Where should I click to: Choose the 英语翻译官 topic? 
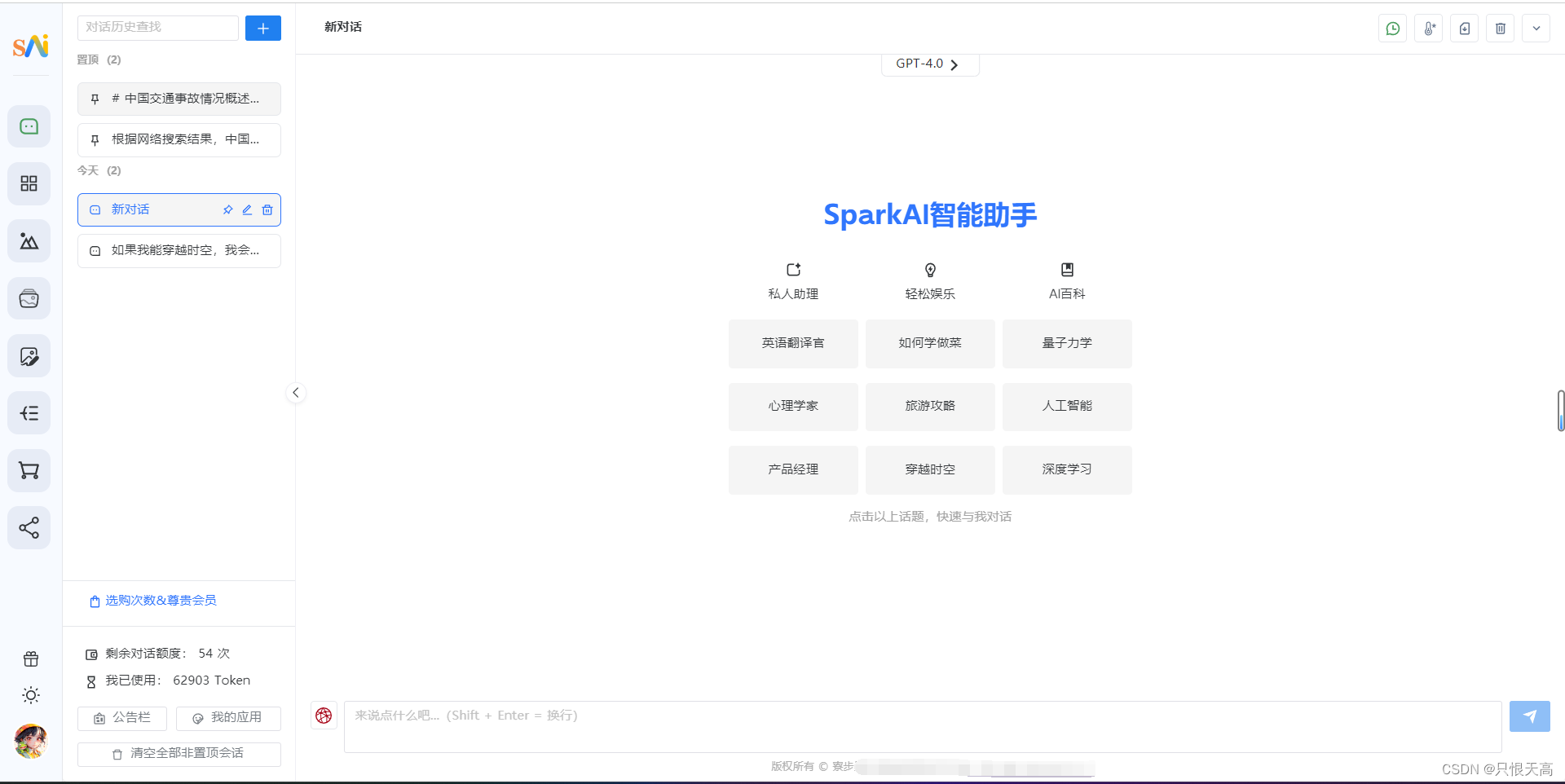793,343
